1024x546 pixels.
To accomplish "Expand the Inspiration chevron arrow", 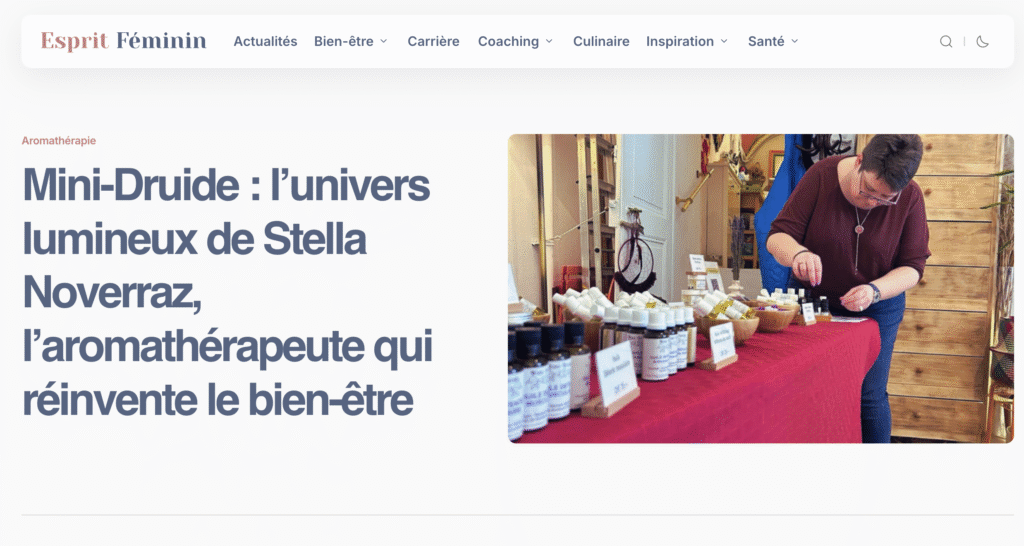I will pos(724,41).
